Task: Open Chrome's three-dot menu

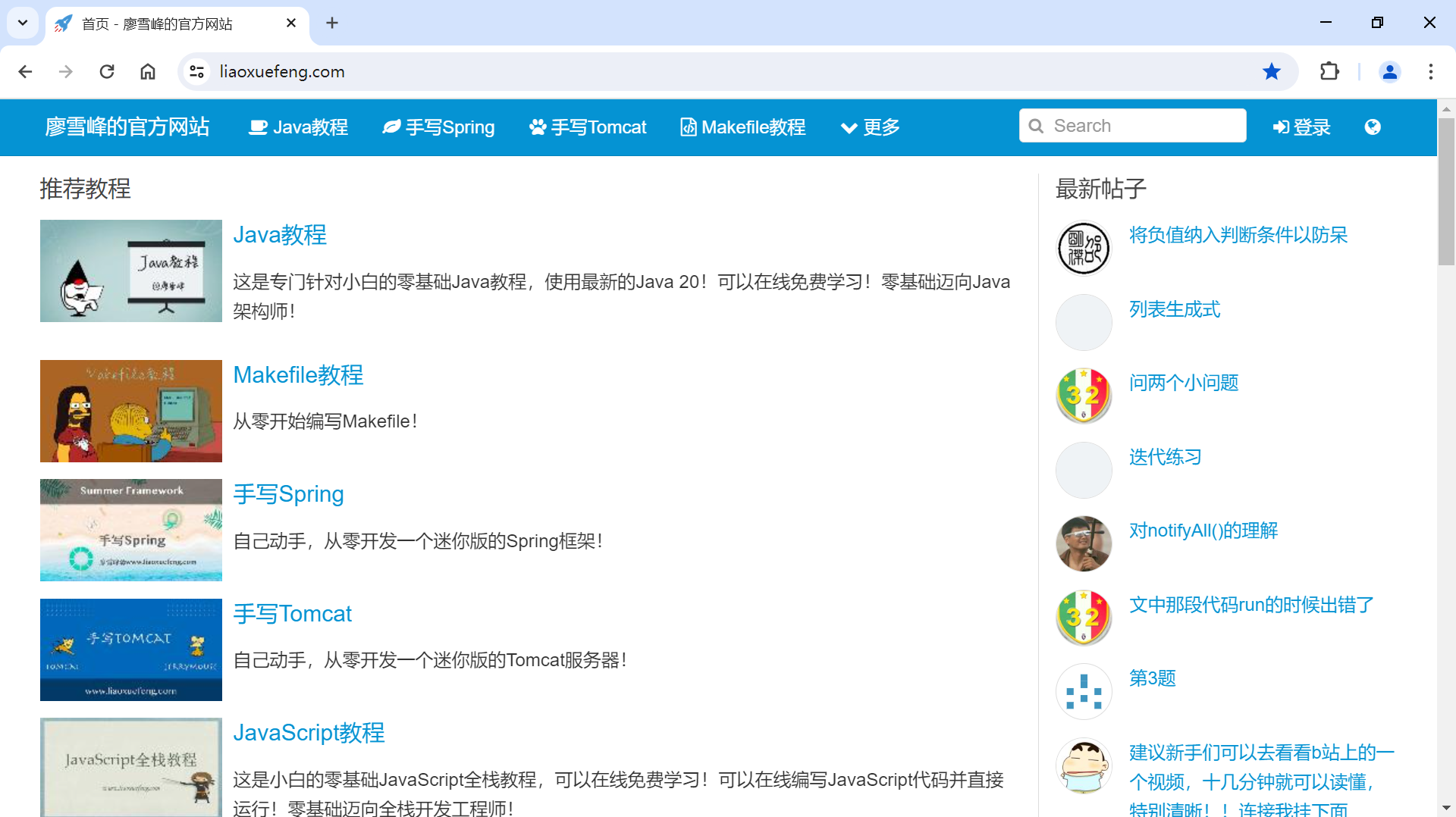Action: tap(1431, 71)
